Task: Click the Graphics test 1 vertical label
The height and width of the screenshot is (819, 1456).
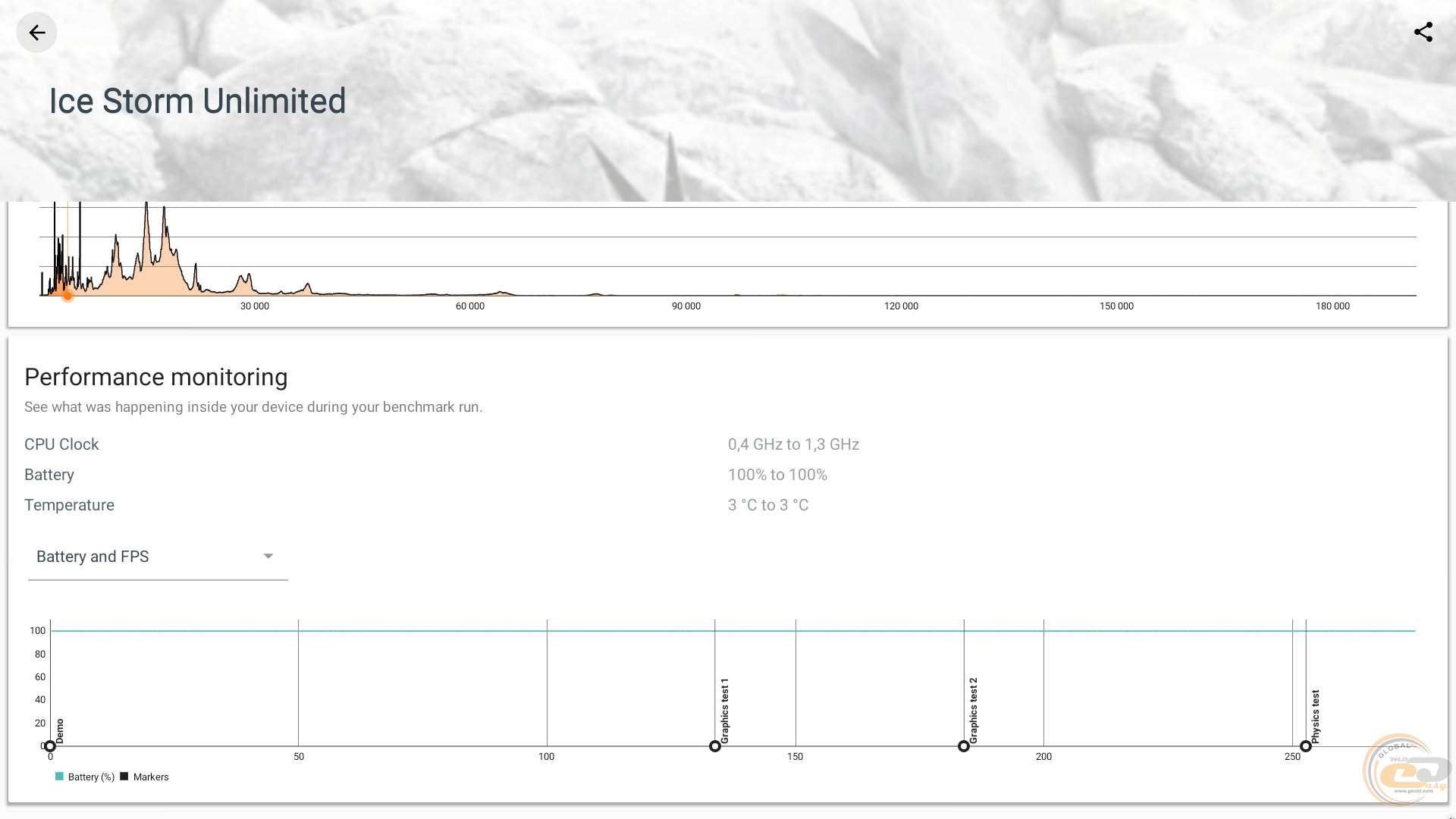Action: pos(724,711)
